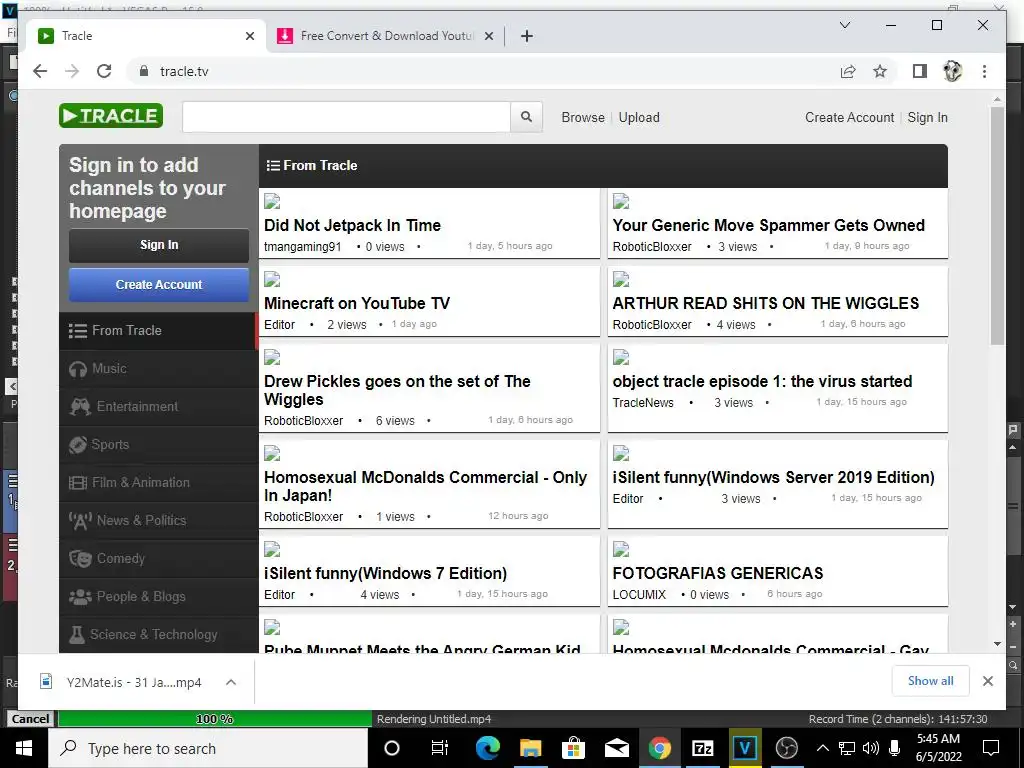
Task: Click Vegas render progress bar at 100%
Action: pyautogui.click(x=215, y=718)
